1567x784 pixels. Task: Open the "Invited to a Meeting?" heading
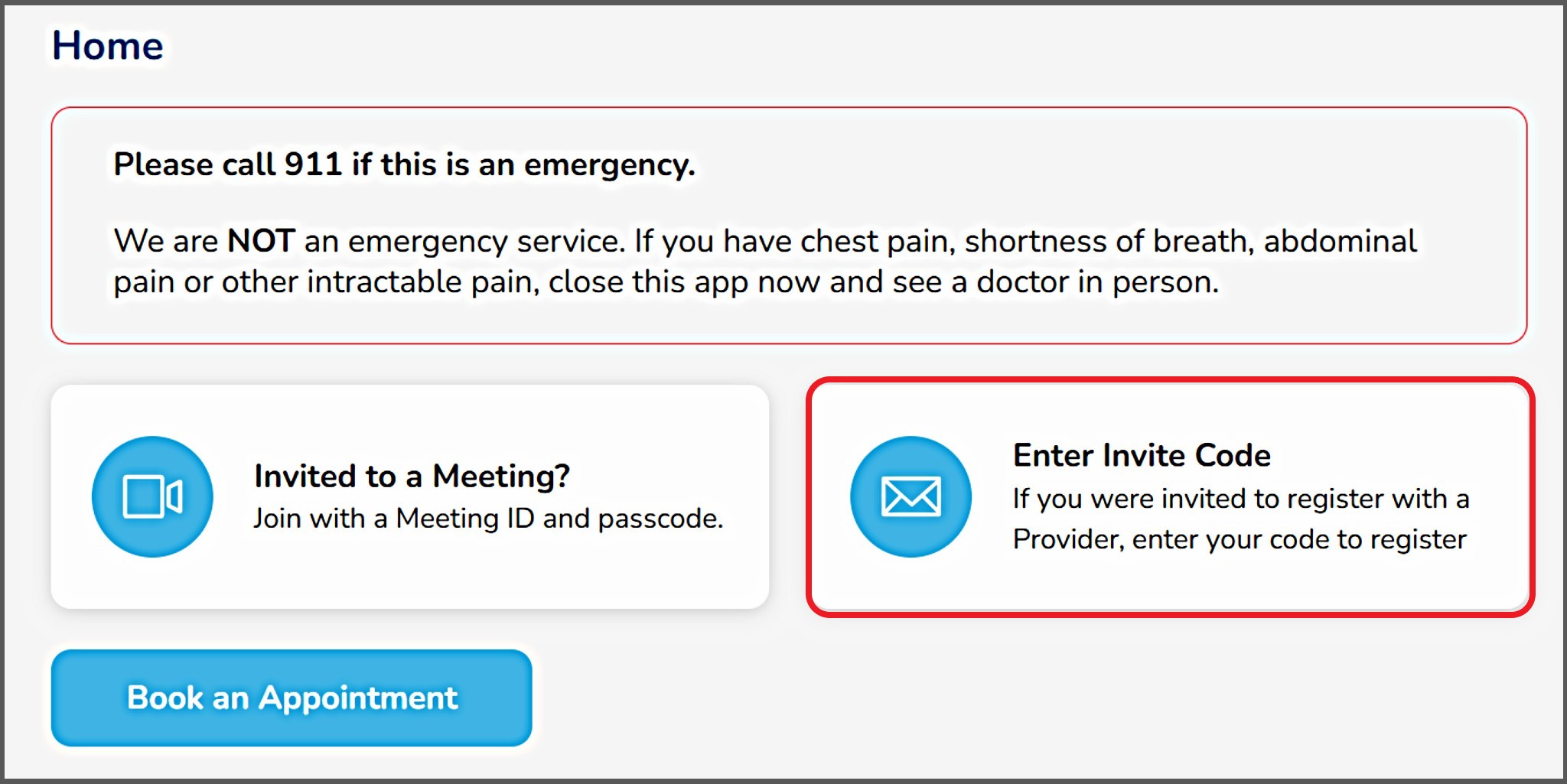412,476
